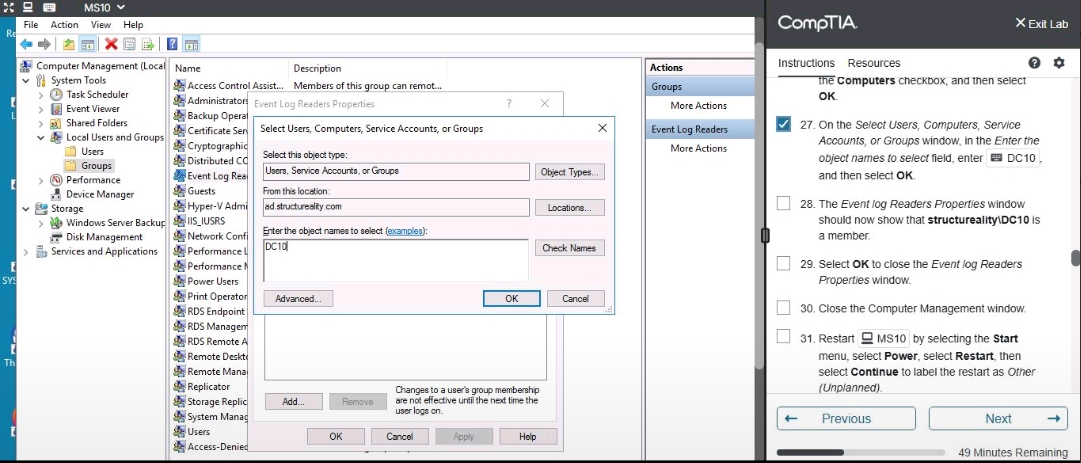This screenshot has width=1081, height=463.
Task: Click the monitor icon in the lab top bar
Action: pyautogui.click(x=28, y=8)
